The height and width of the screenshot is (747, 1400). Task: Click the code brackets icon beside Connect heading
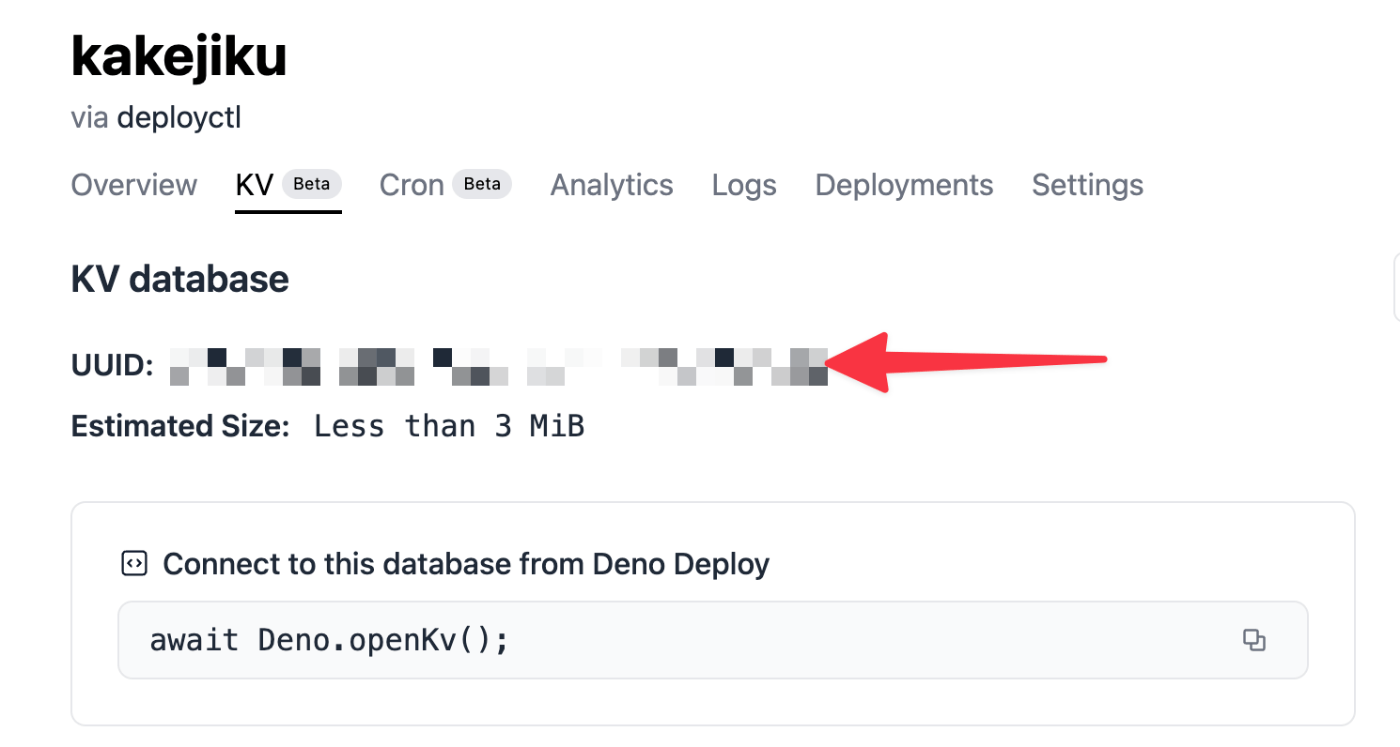click(x=134, y=564)
